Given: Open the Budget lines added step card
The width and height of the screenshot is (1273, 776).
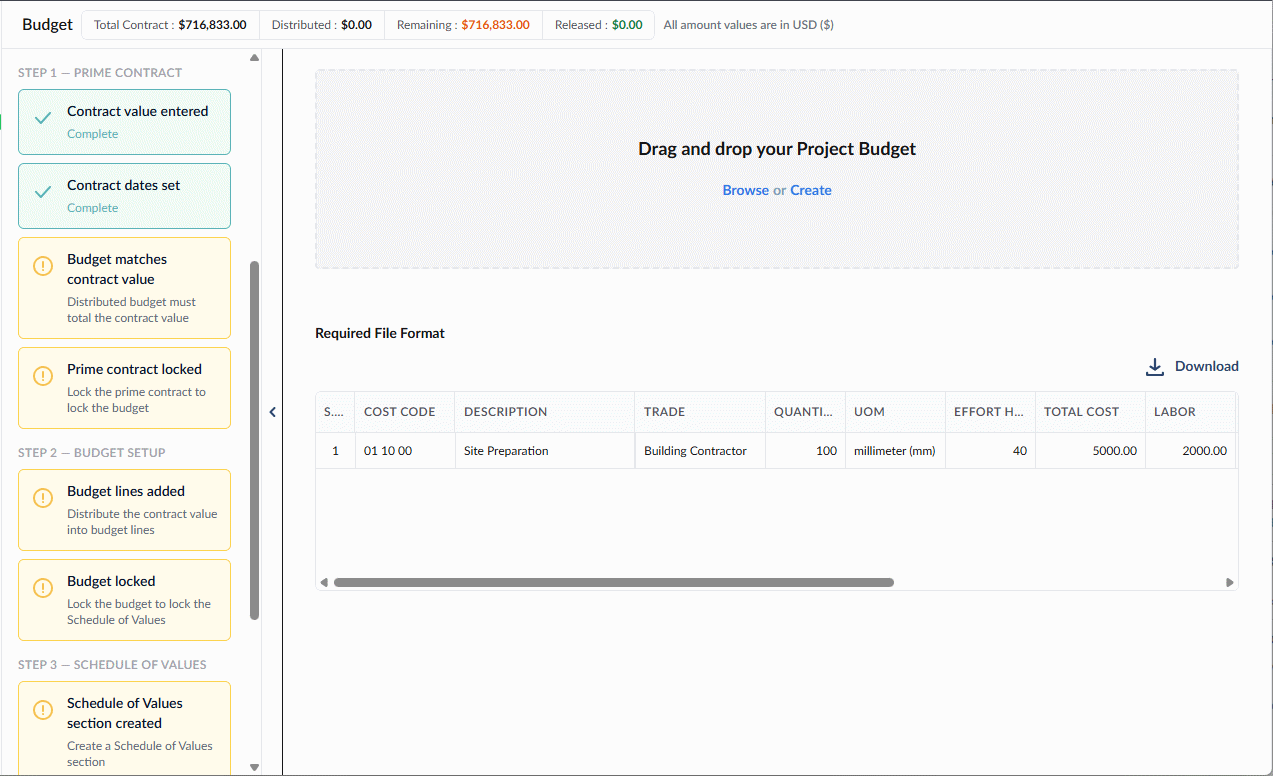Looking at the screenshot, I should click(x=124, y=510).
